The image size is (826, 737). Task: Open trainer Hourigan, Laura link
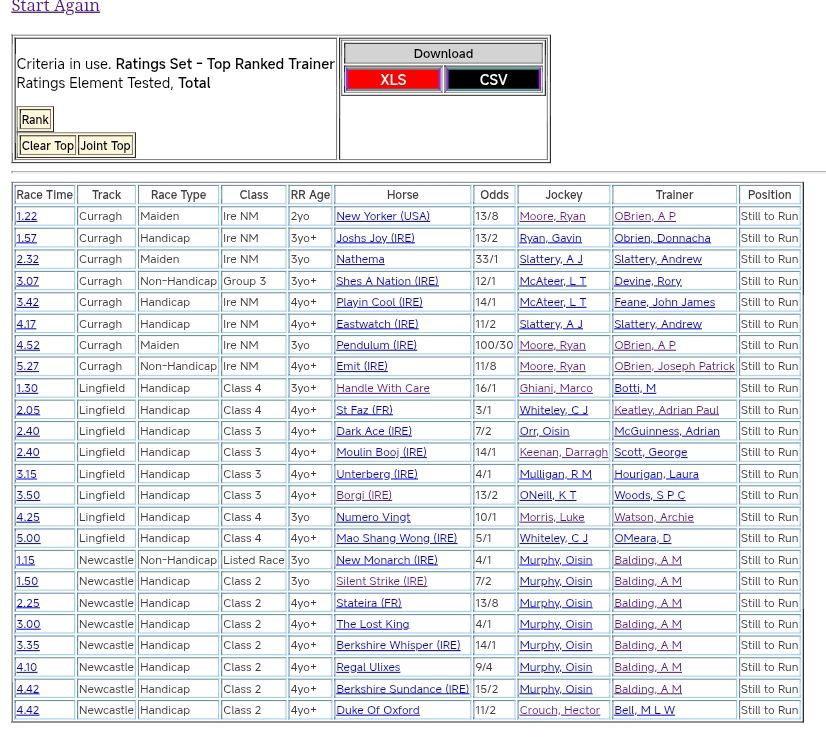pos(656,474)
